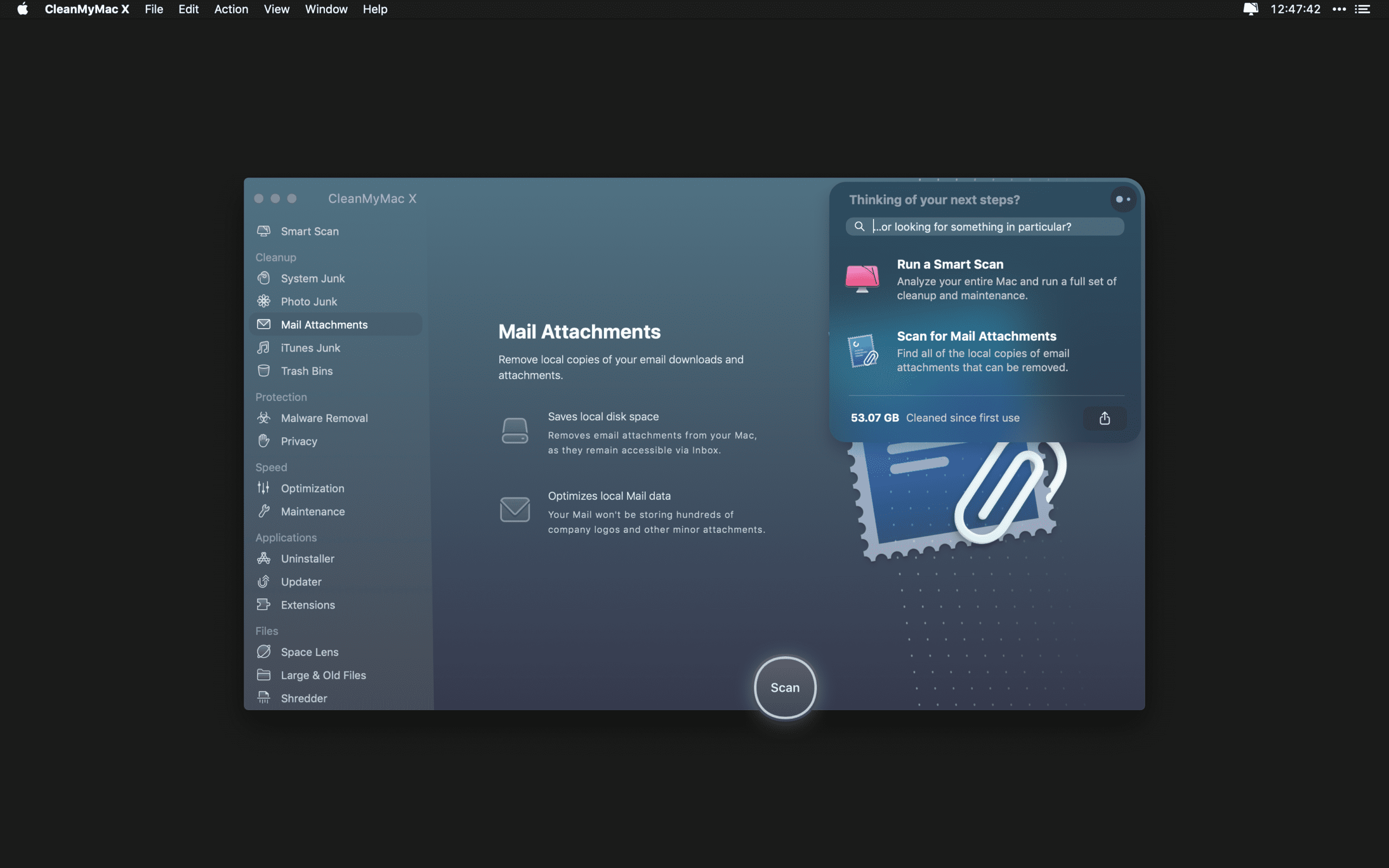
Task: Select the Space Lens icon
Action: (264, 652)
